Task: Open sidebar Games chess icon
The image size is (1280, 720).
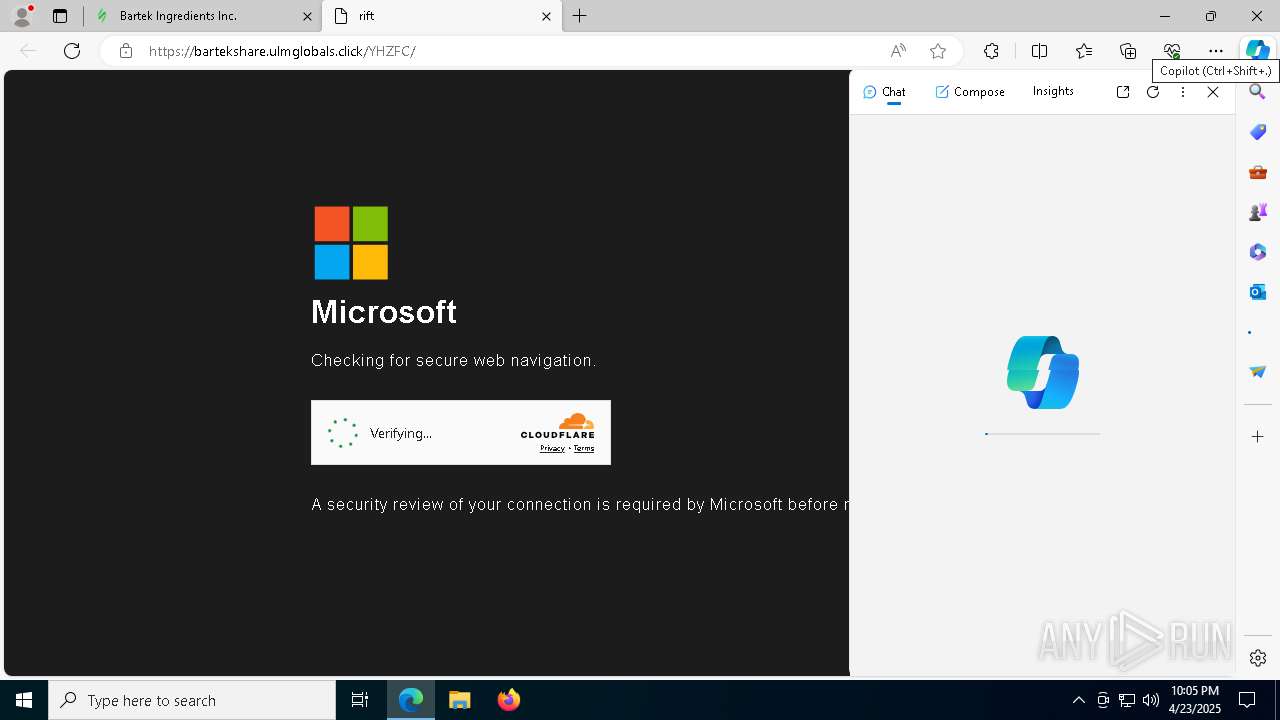Action: coord(1258,212)
